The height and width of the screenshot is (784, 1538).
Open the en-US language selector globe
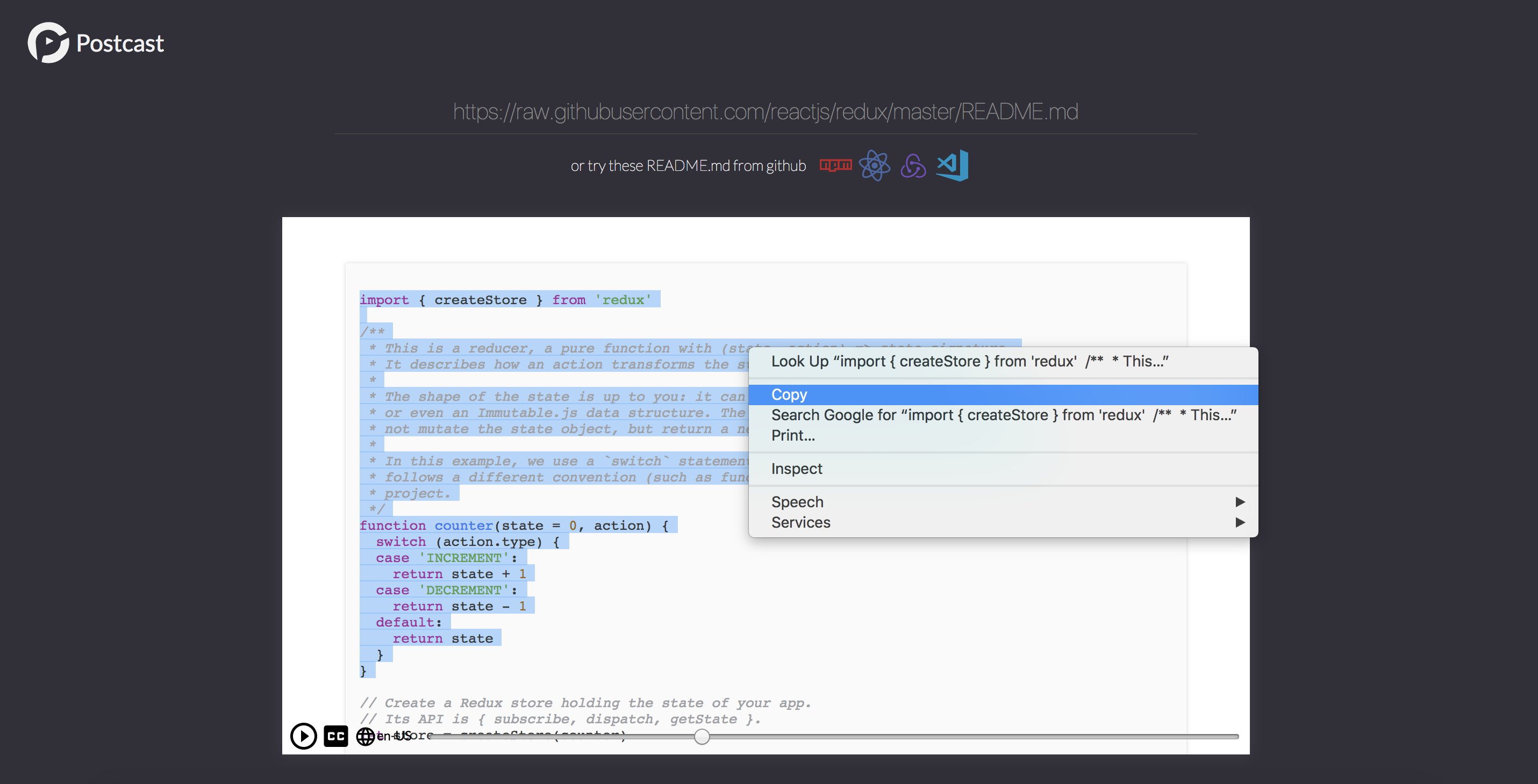coord(366,736)
